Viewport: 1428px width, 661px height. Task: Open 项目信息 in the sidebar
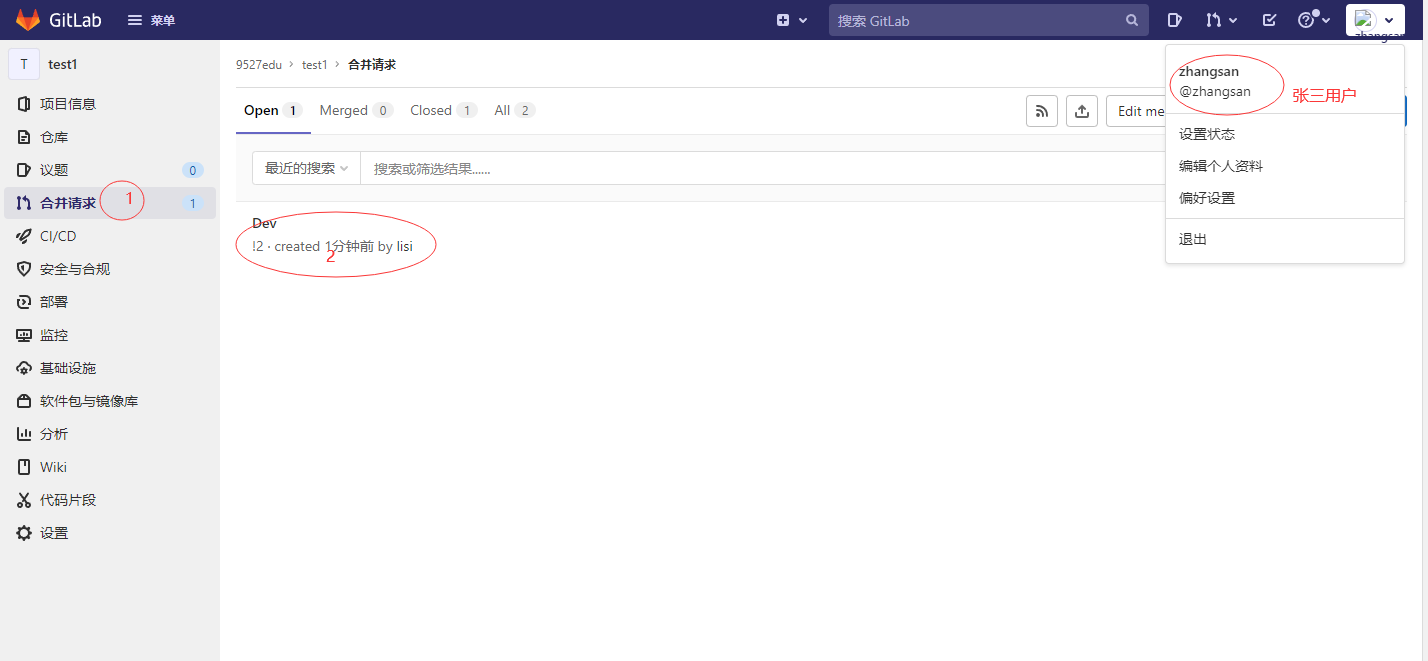110,104
